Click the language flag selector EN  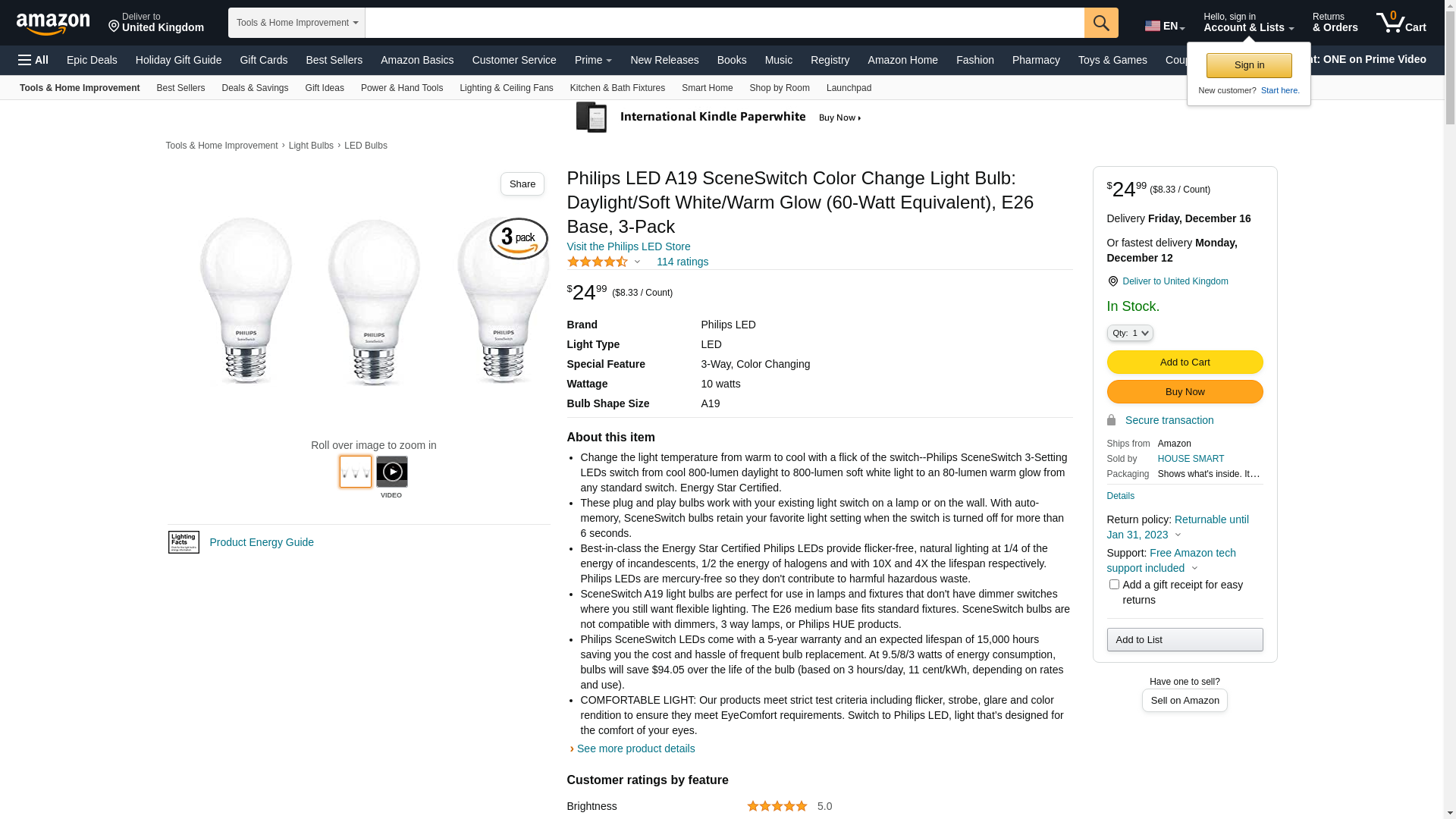click(1164, 26)
